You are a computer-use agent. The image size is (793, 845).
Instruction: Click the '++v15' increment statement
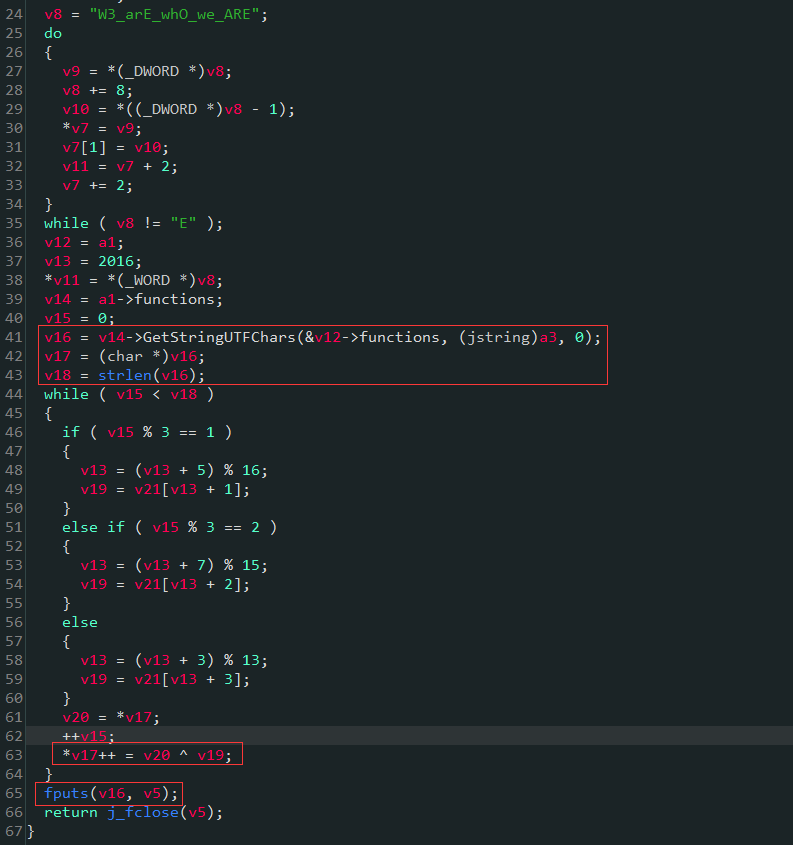[88, 736]
